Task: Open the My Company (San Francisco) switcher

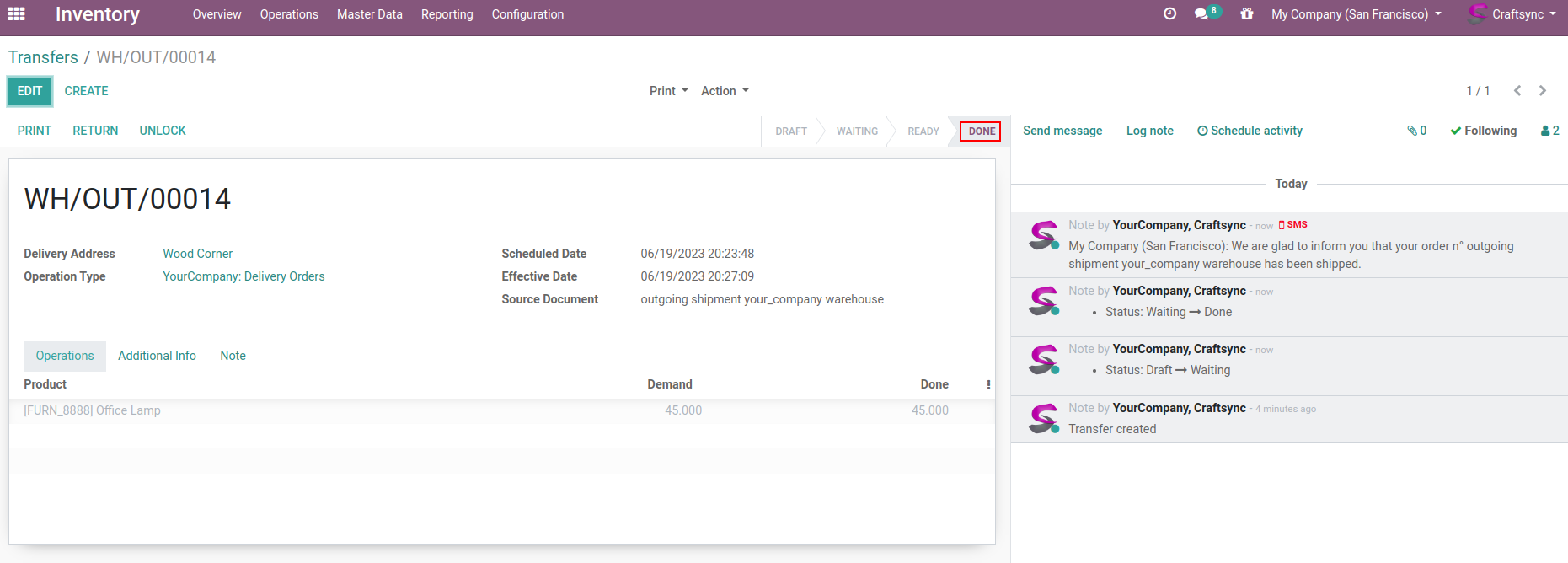Action: (x=1356, y=14)
